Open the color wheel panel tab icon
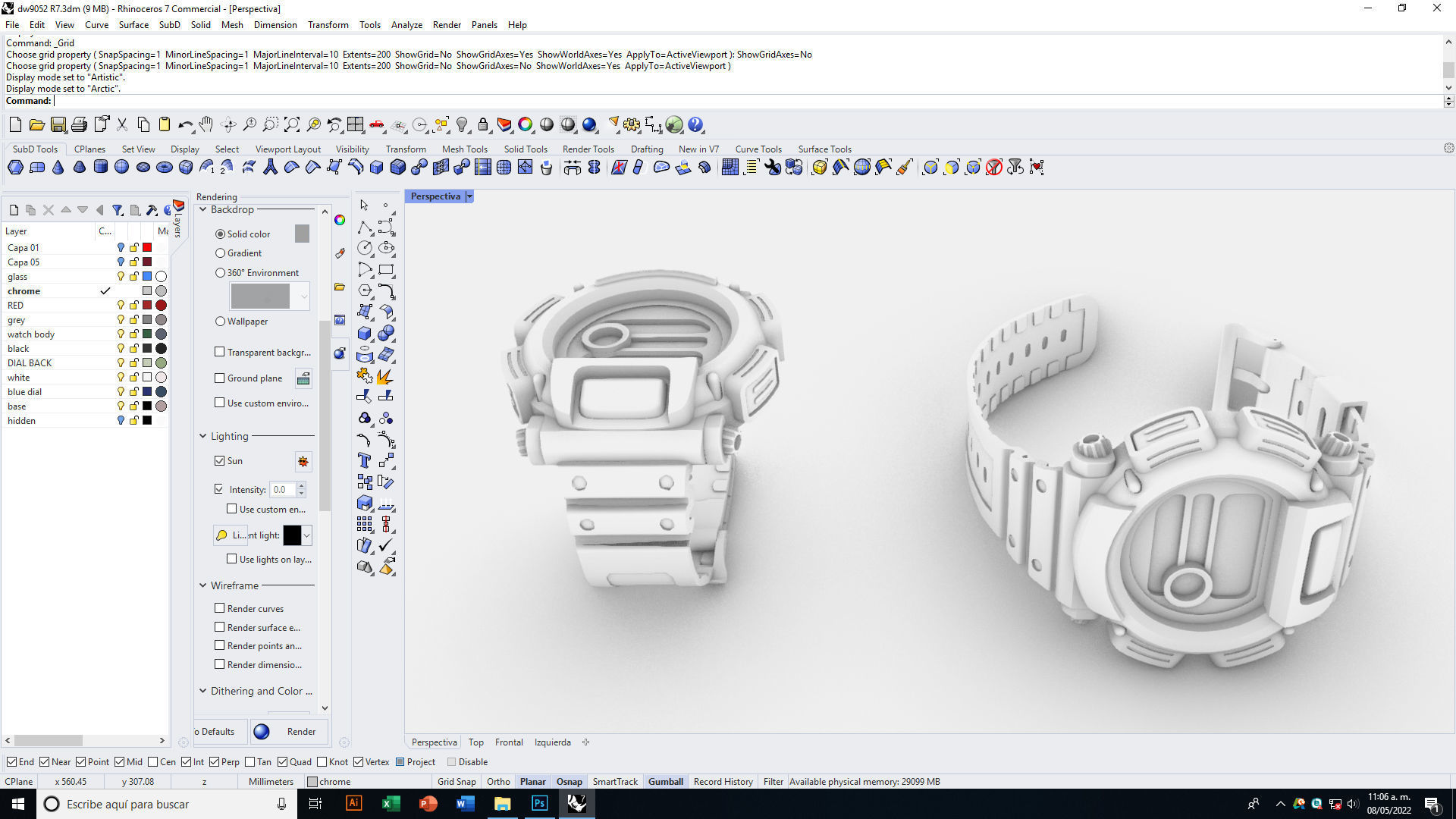This screenshot has width=1456, height=819. (x=340, y=220)
